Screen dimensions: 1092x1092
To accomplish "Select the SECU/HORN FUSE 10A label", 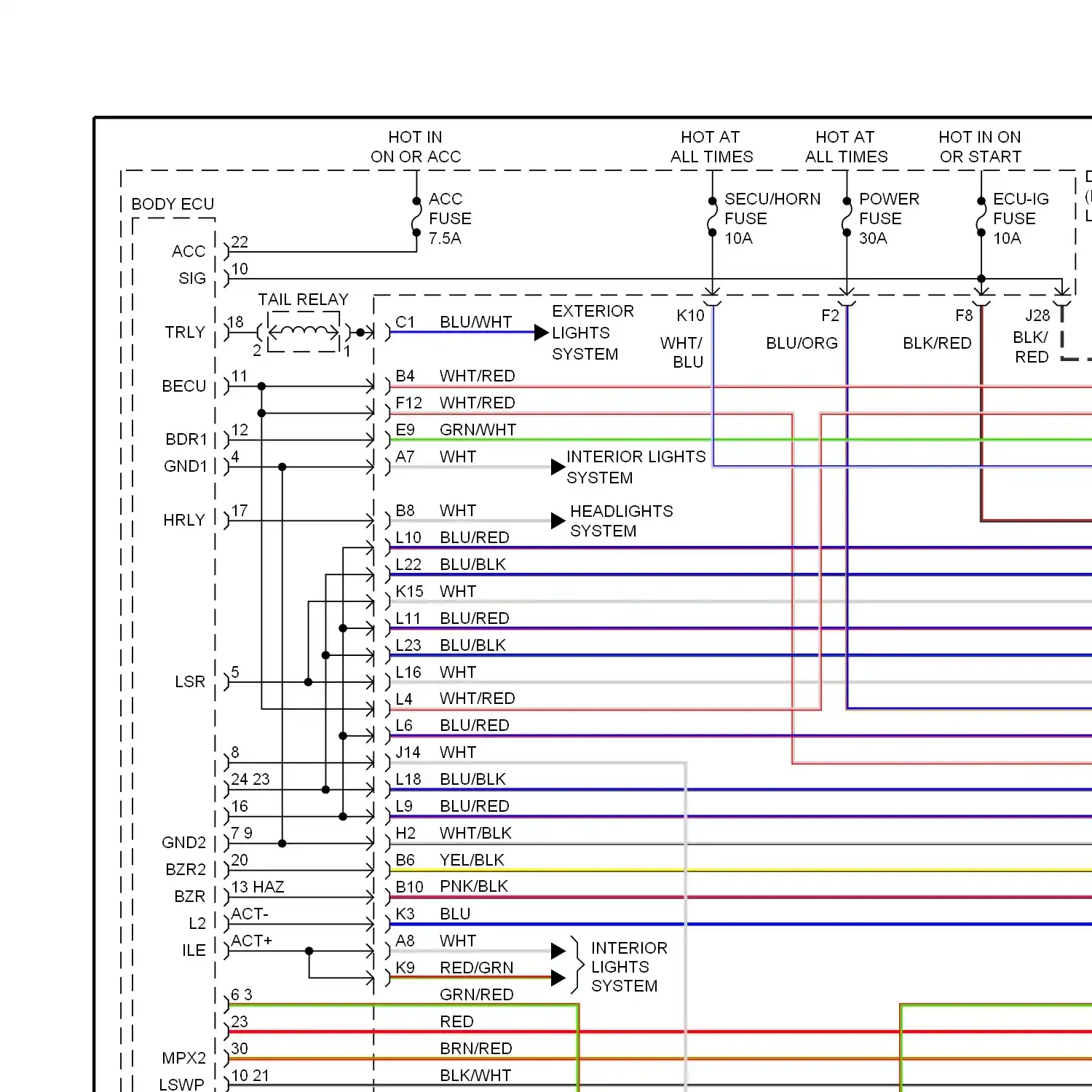I will (772, 218).
